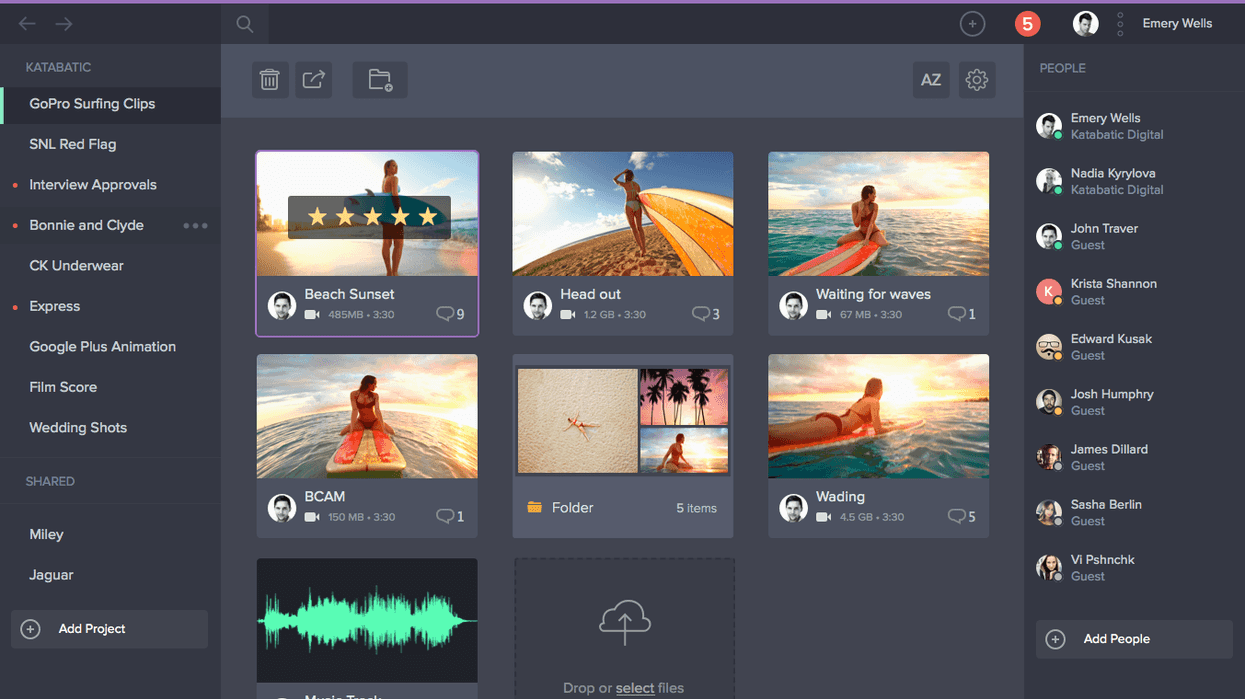Open the notifications badge showing 5

(1028, 24)
